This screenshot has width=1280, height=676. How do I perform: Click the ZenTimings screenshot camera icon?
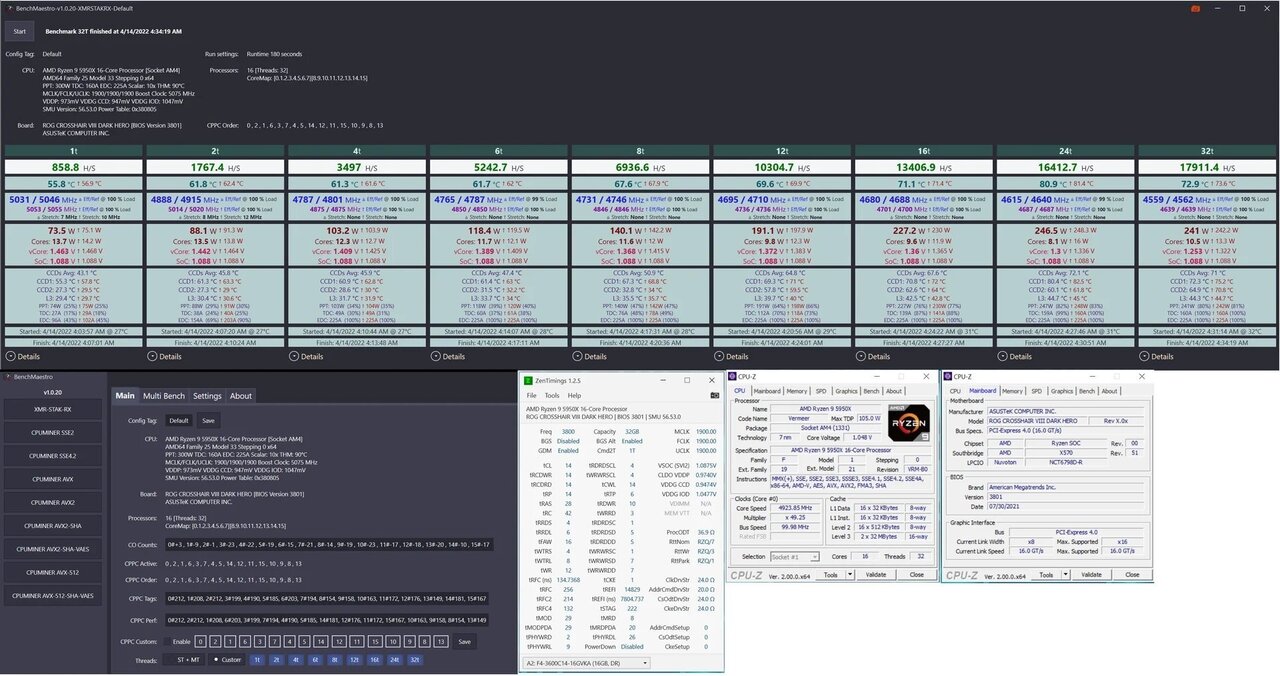point(714,395)
